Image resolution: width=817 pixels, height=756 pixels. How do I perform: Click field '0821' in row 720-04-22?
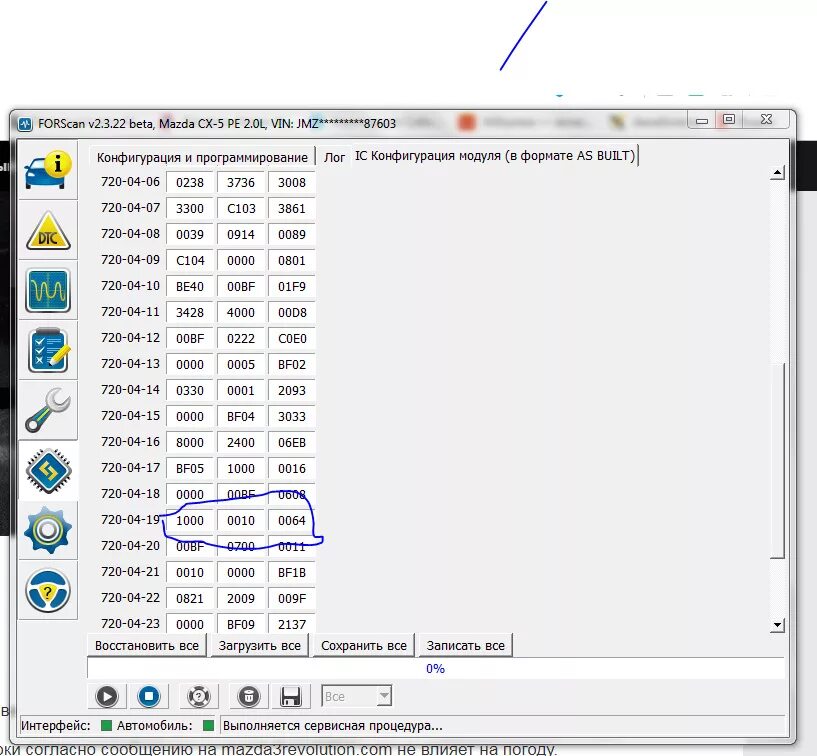click(190, 599)
